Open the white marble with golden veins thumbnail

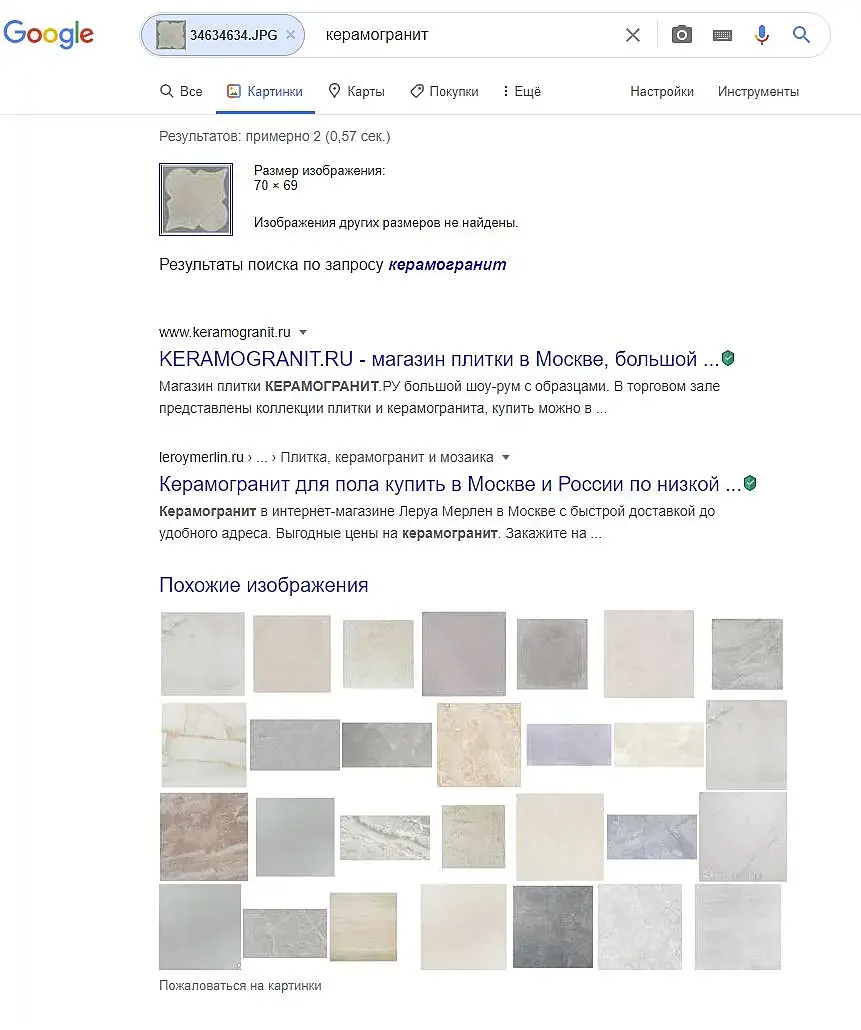pyautogui.click(x=204, y=744)
